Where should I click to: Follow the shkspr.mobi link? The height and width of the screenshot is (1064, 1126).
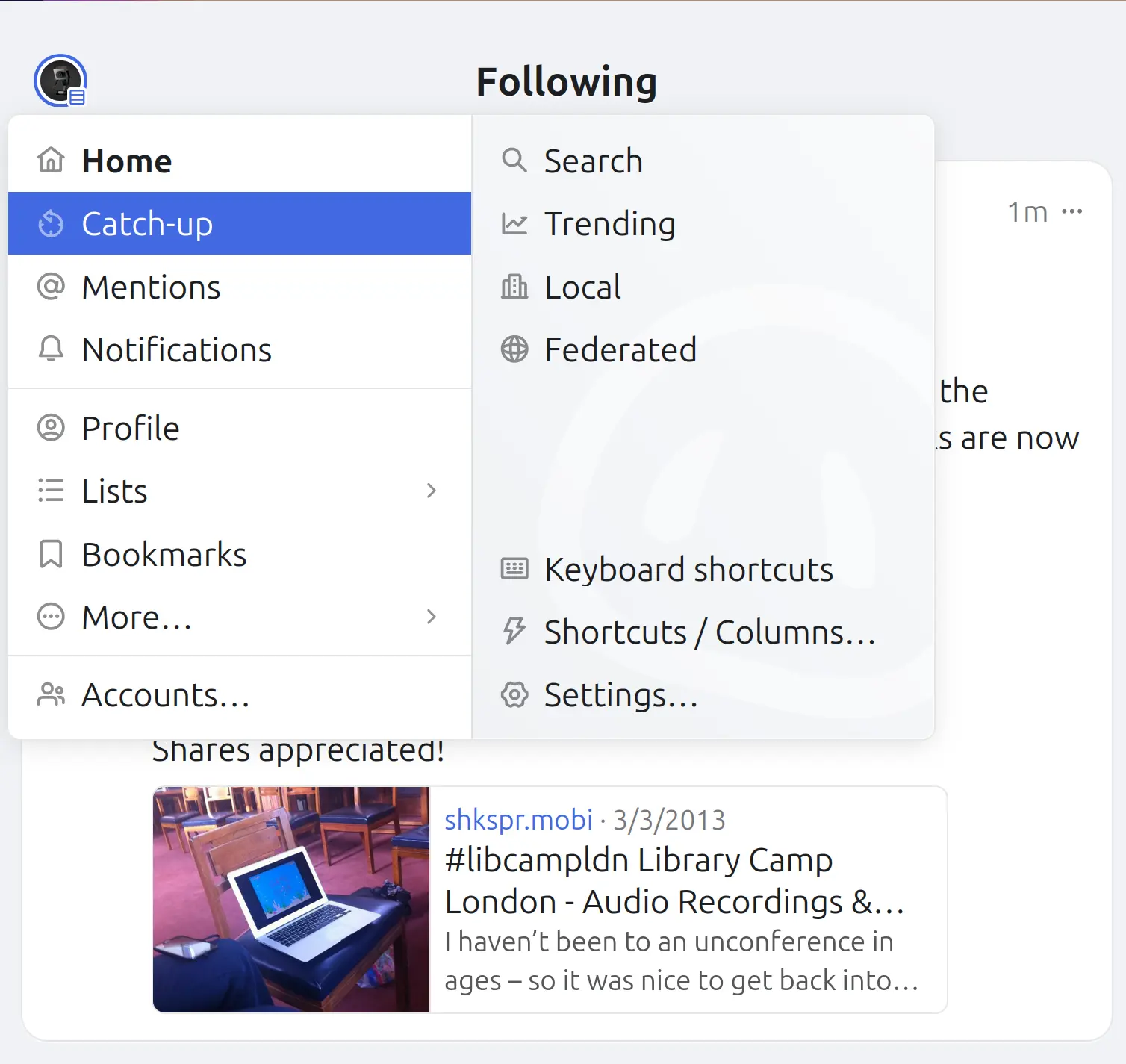tap(519, 820)
